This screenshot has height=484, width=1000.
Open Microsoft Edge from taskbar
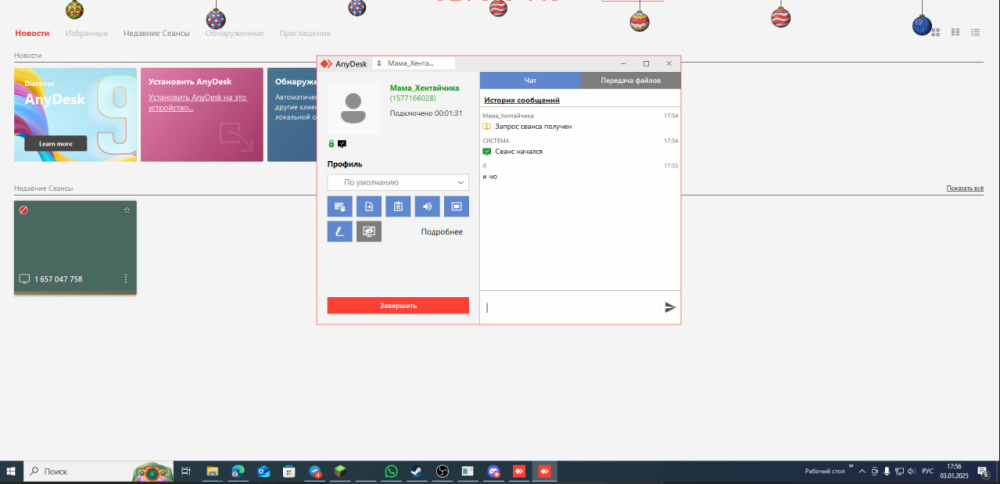[238, 472]
